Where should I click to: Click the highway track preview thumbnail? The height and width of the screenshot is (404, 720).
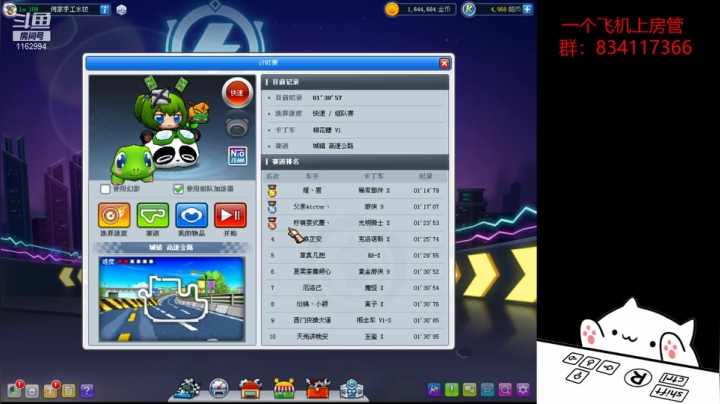click(172, 299)
